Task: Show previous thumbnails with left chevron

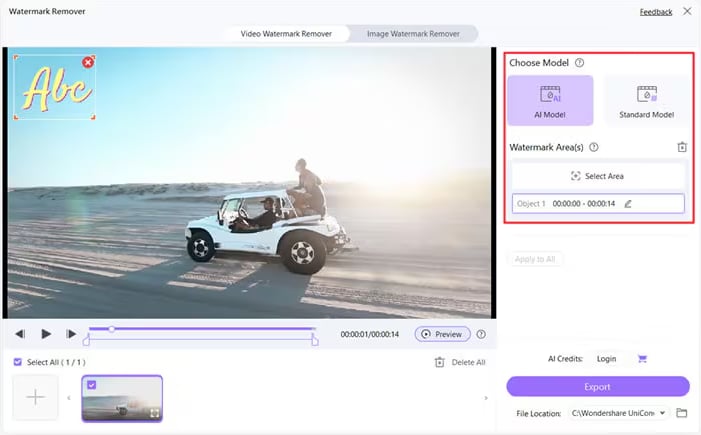Action: 69,398
